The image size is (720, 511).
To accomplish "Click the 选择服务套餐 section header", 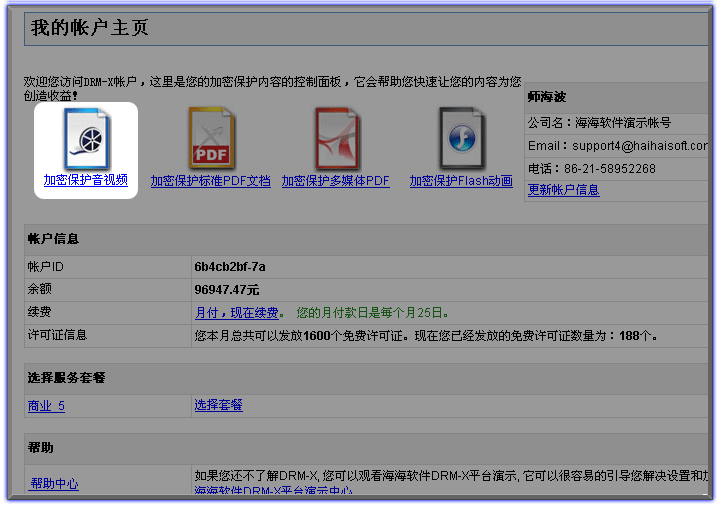I will [x=67, y=378].
